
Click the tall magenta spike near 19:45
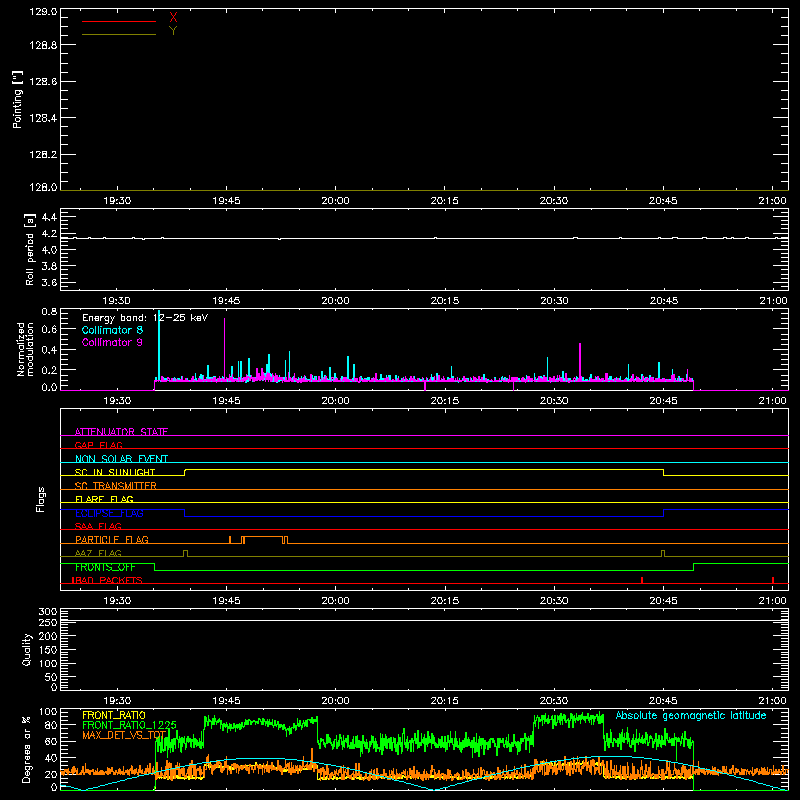coord(224,348)
